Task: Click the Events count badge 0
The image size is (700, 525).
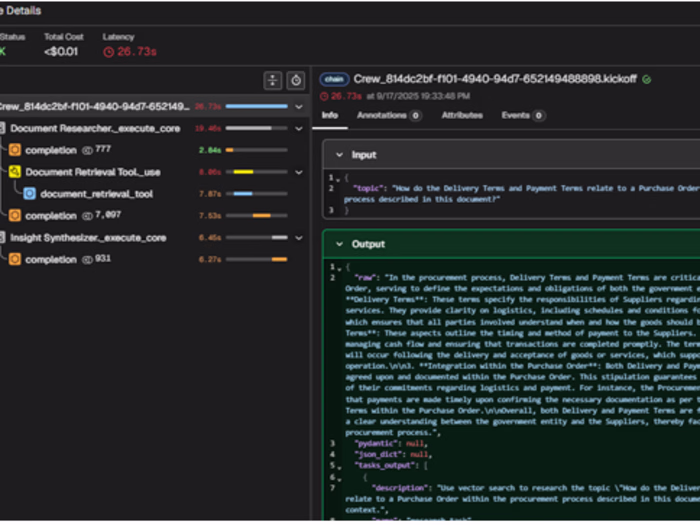Action: (539, 116)
